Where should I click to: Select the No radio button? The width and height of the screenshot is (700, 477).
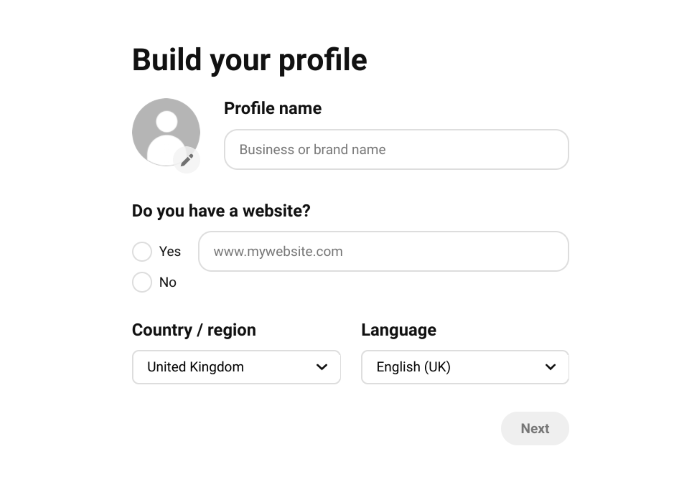pos(142,282)
